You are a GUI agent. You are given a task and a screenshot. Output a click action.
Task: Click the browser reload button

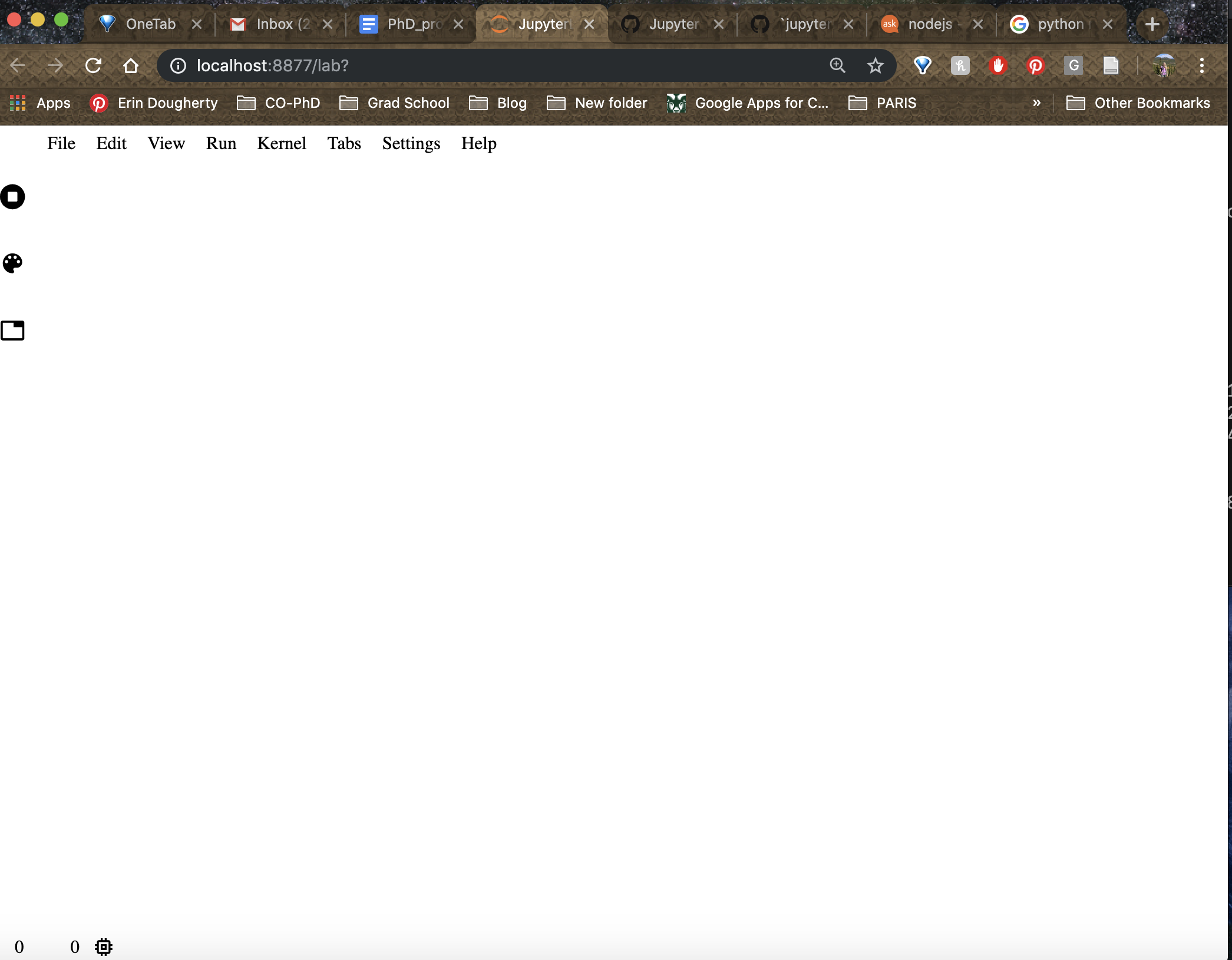click(x=94, y=65)
